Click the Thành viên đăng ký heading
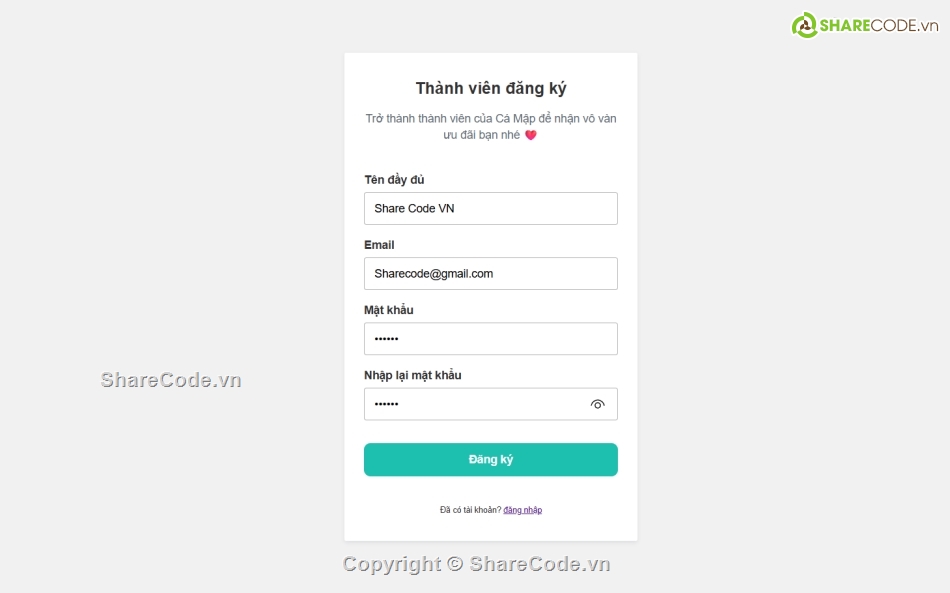 tap(490, 88)
